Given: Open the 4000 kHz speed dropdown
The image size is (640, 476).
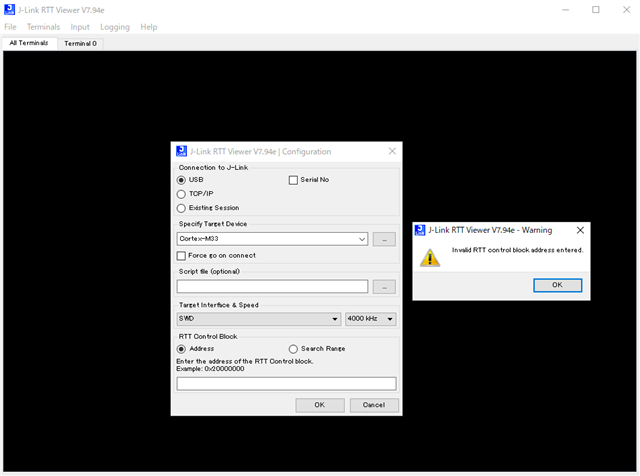Looking at the screenshot, I should tap(371, 319).
